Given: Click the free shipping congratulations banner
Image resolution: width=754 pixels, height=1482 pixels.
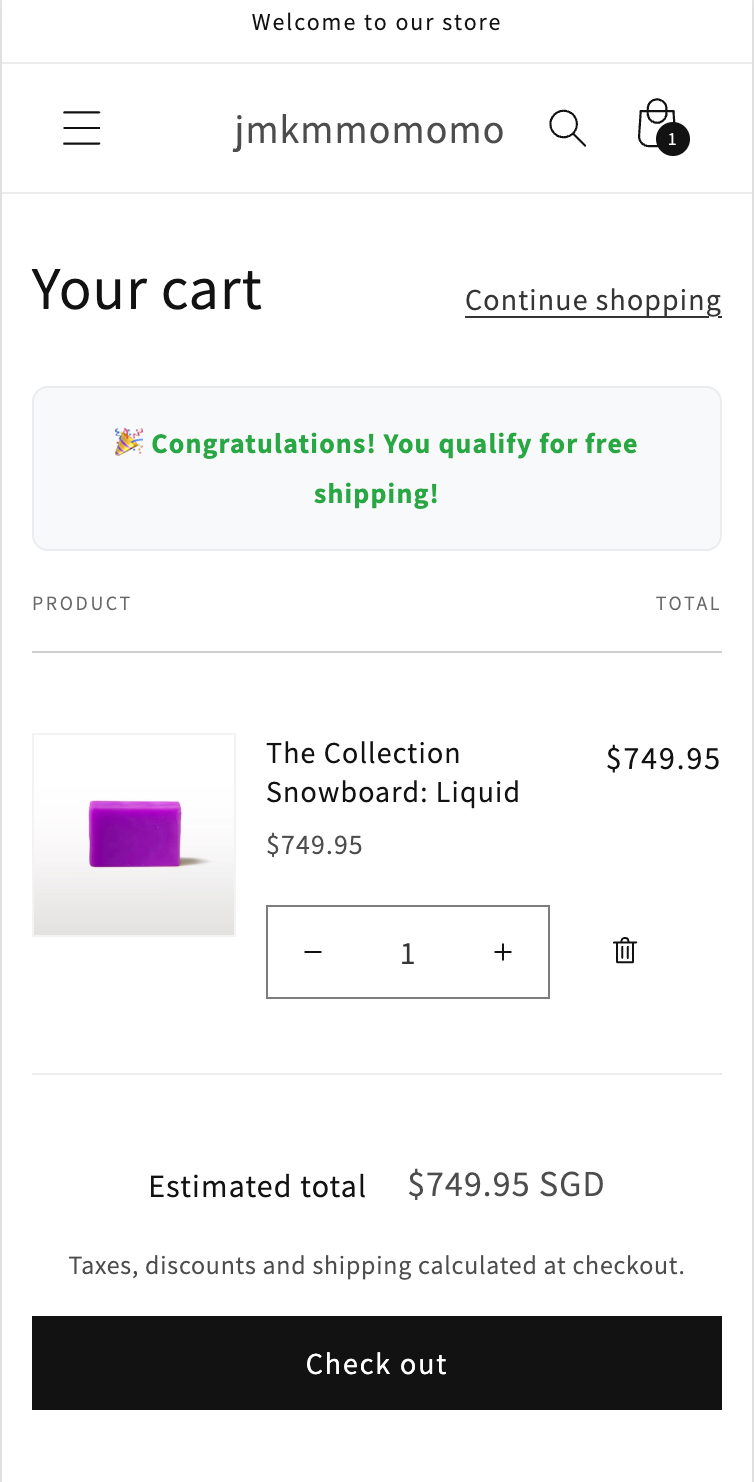Looking at the screenshot, I should coord(377,468).
